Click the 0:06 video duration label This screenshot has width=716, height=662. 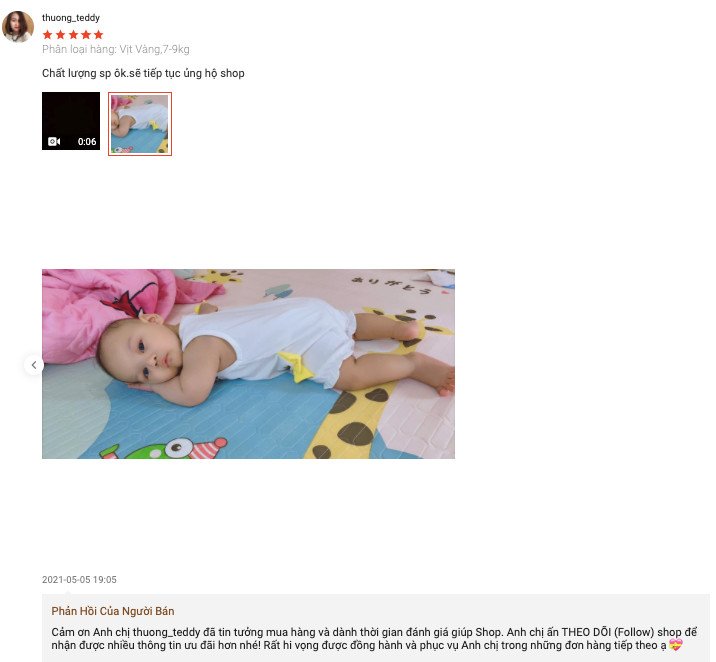tap(87, 142)
